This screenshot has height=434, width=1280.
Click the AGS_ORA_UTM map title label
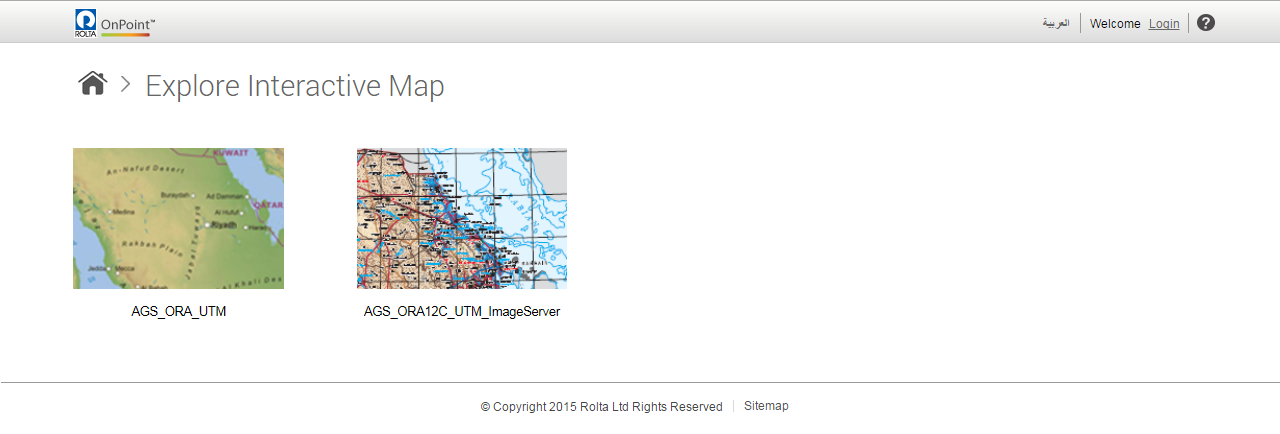(179, 312)
